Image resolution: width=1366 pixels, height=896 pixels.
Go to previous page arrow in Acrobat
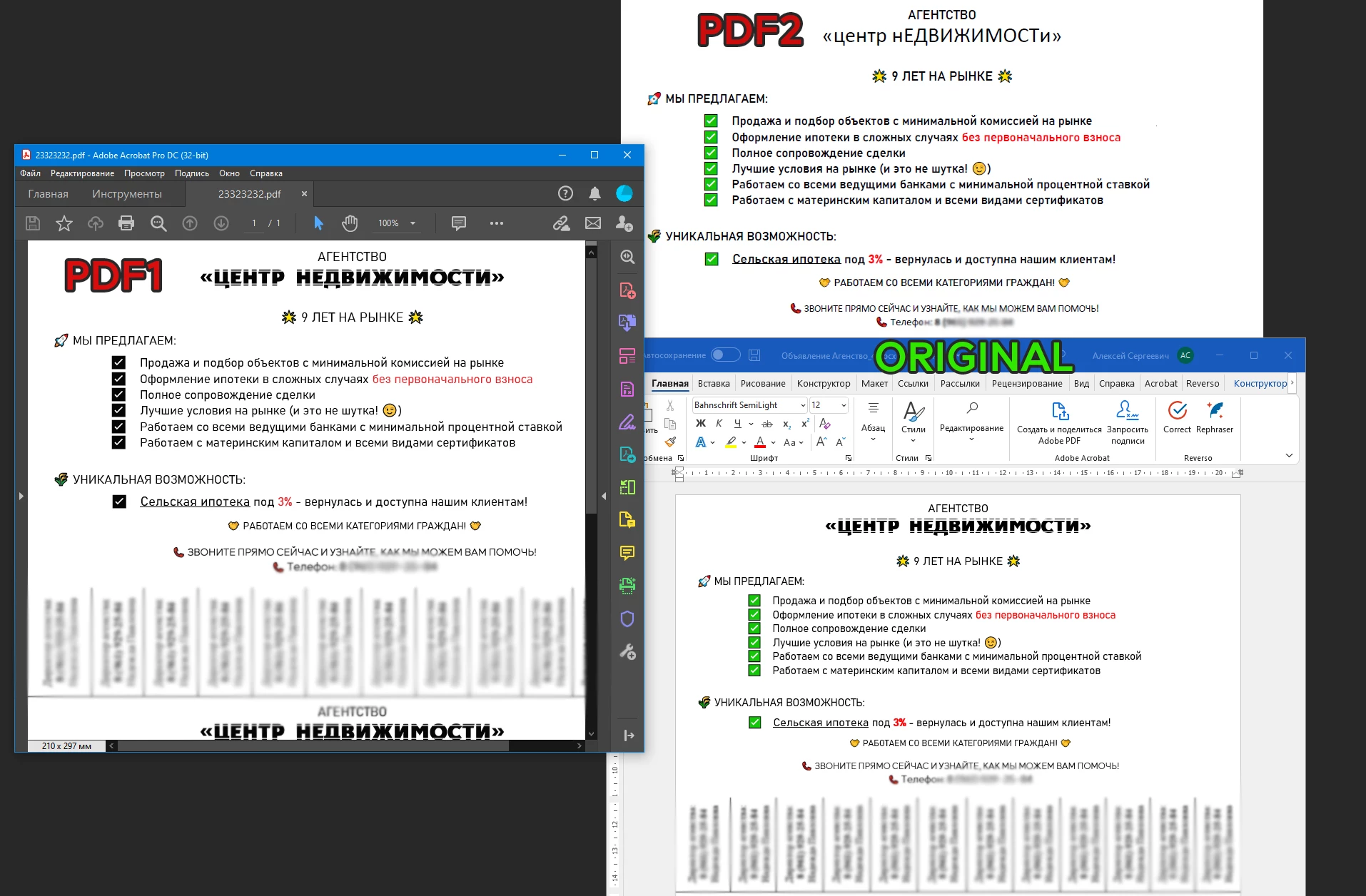[190, 223]
